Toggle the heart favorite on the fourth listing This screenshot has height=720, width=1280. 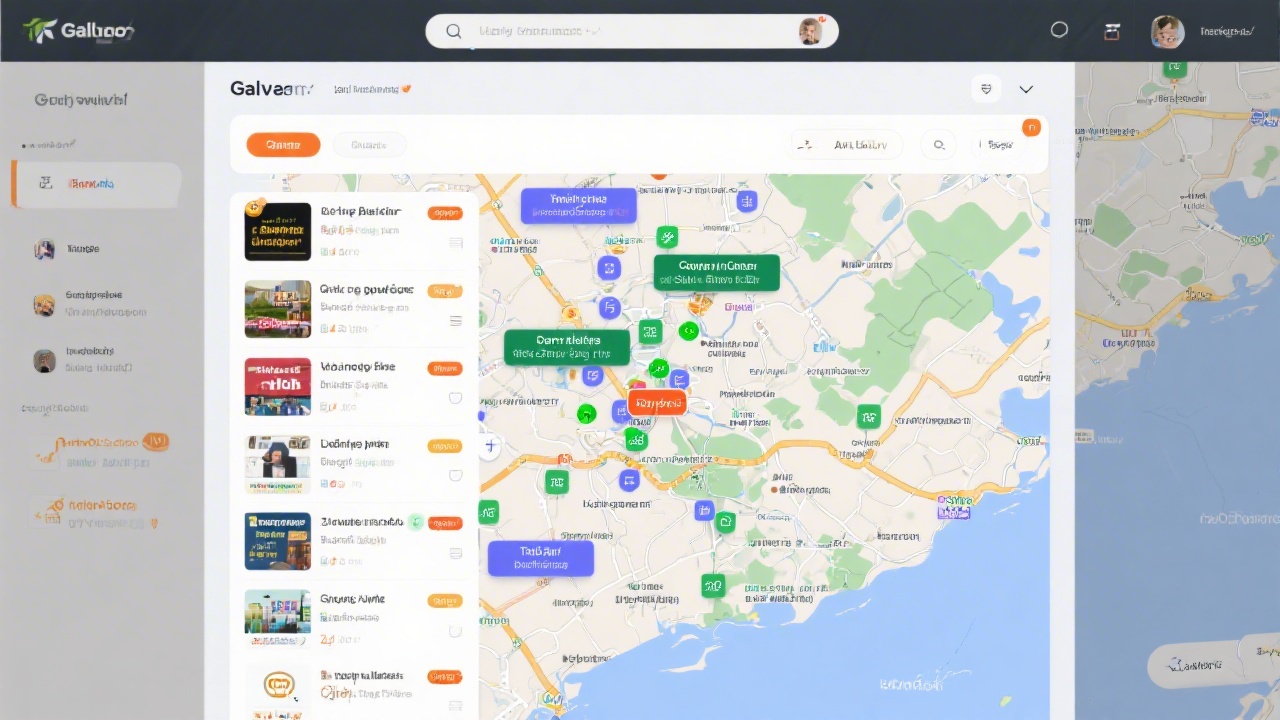point(455,476)
